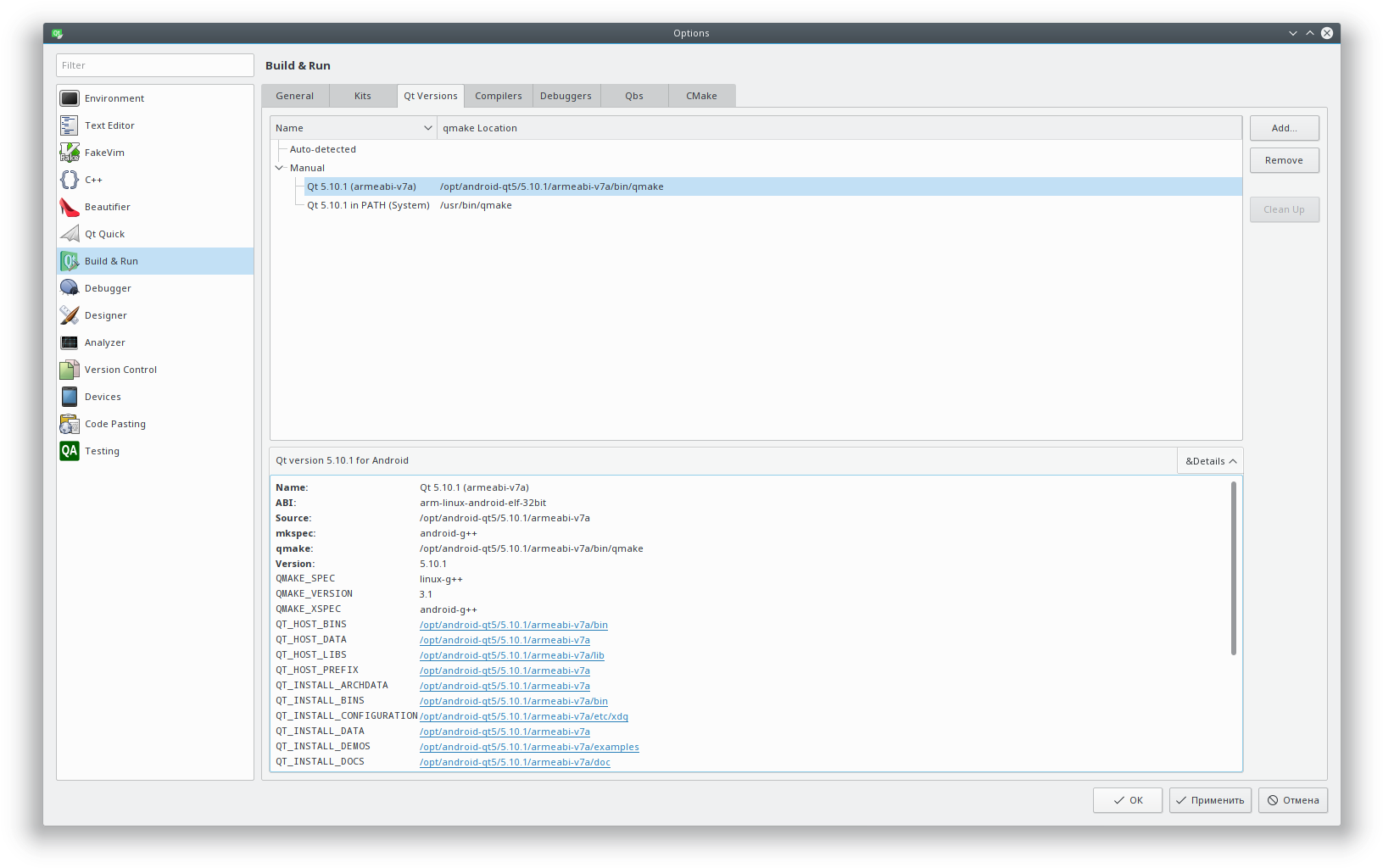Viewport: 1383px width, 868px height.
Task: Select the Qt Versions tab
Action: click(x=431, y=96)
